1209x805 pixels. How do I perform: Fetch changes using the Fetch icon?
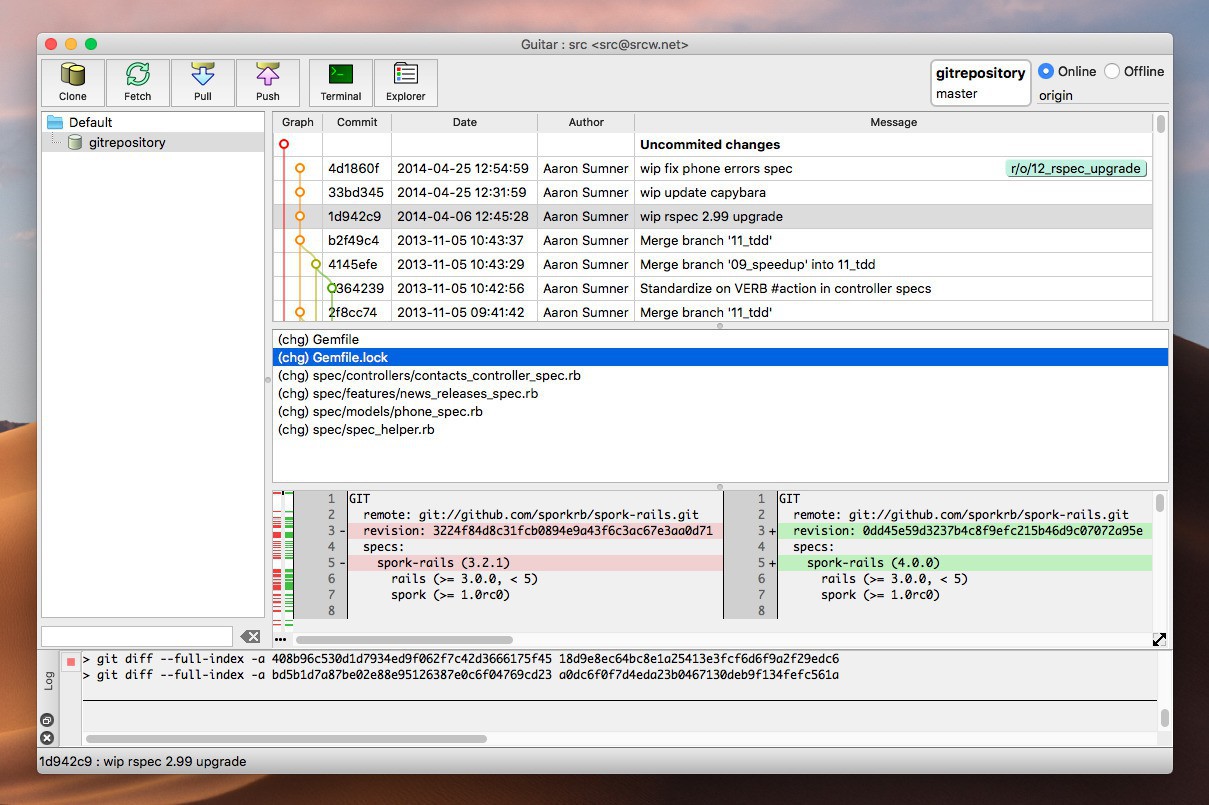coord(138,82)
